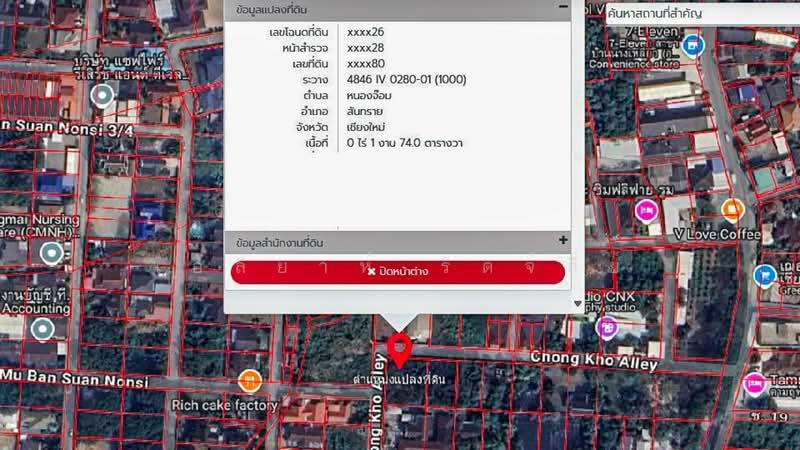Select the Accounting office grey marker

pyautogui.click(x=42, y=328)
